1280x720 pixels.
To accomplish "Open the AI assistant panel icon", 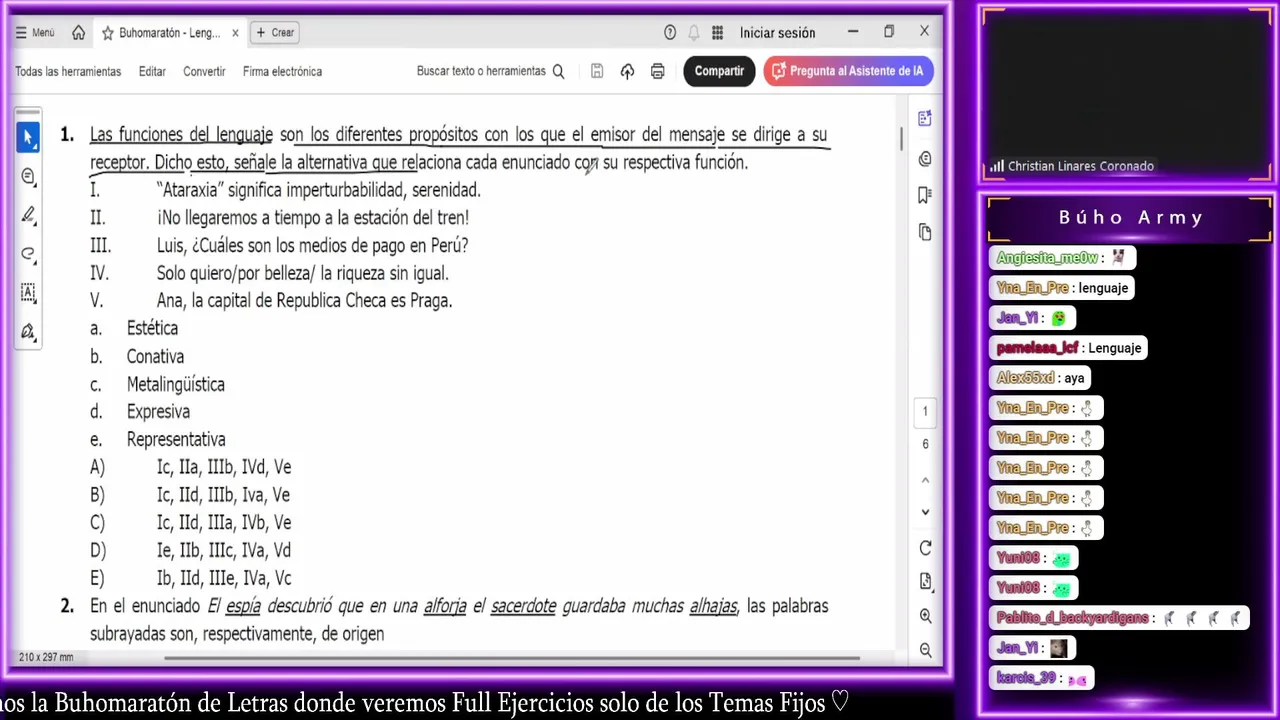I will pyautogui.click(x=925, y=119).
